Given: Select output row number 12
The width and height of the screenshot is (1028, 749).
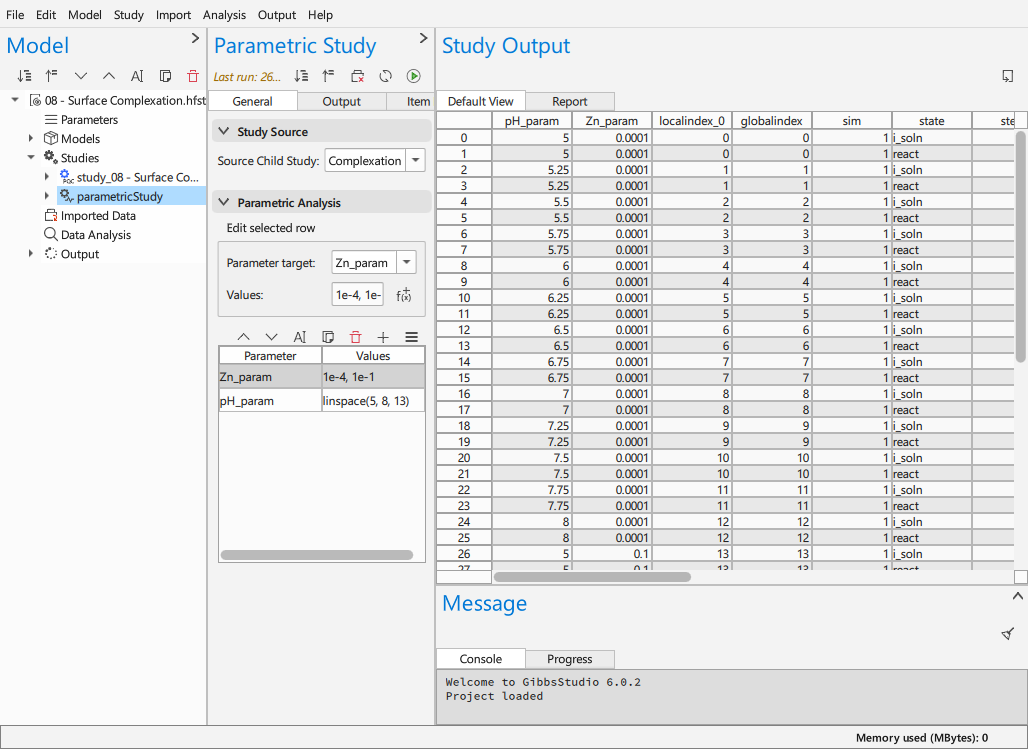Looking at the screenshot, I should pyautogui.click(x=464, y=330).
